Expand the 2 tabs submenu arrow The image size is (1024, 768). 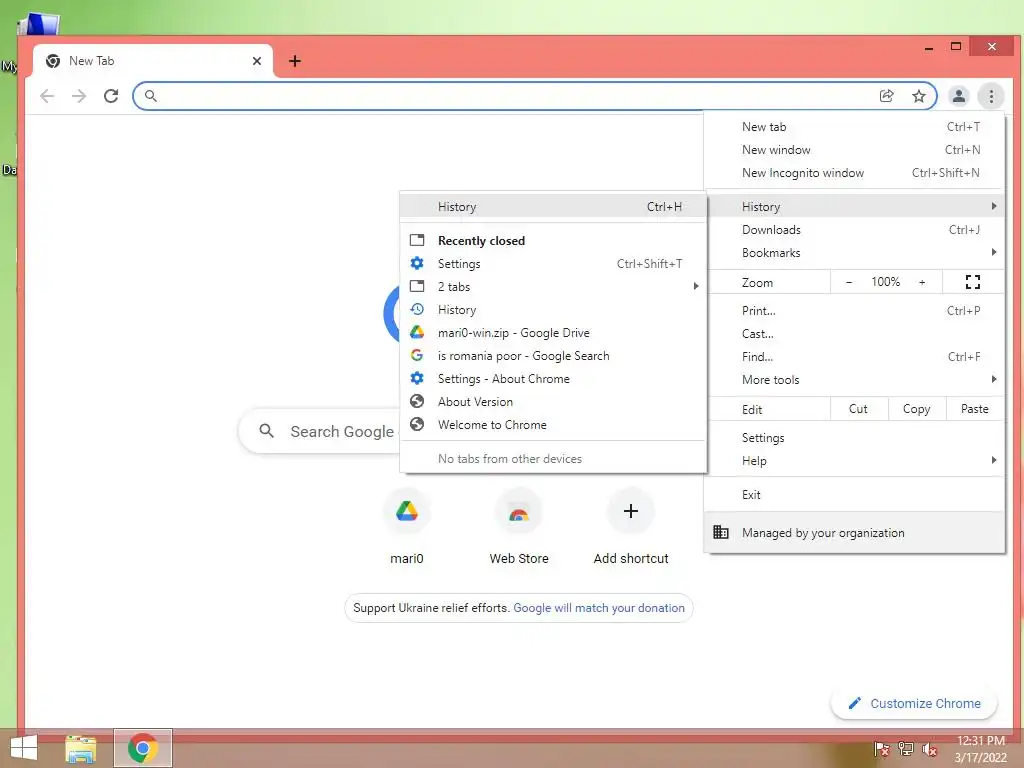[x=696, y=286]
